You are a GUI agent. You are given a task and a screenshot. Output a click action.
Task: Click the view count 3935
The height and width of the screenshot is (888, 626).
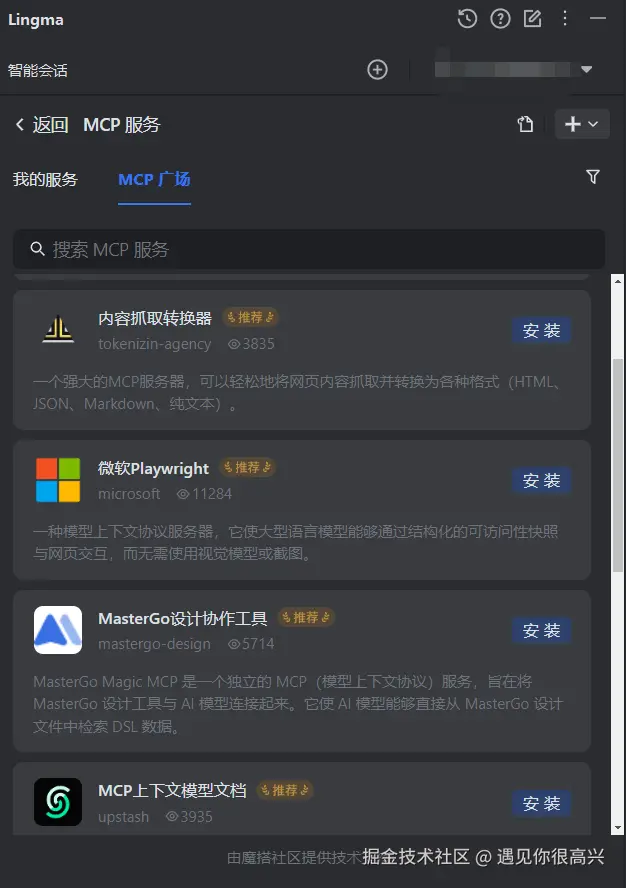click(x=189, y=817)
